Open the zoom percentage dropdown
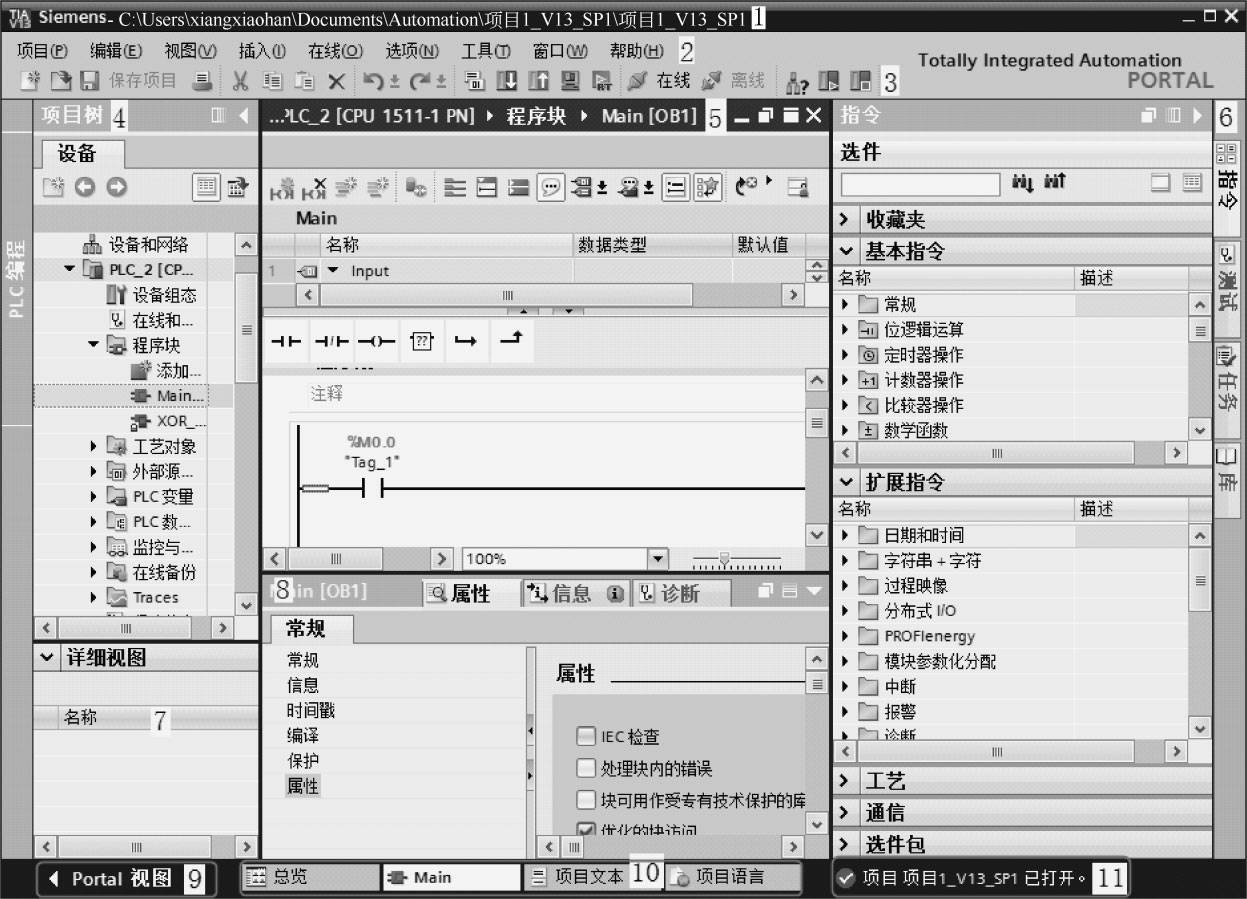The height and width of the screenshot is (899, 1247). 657,559
